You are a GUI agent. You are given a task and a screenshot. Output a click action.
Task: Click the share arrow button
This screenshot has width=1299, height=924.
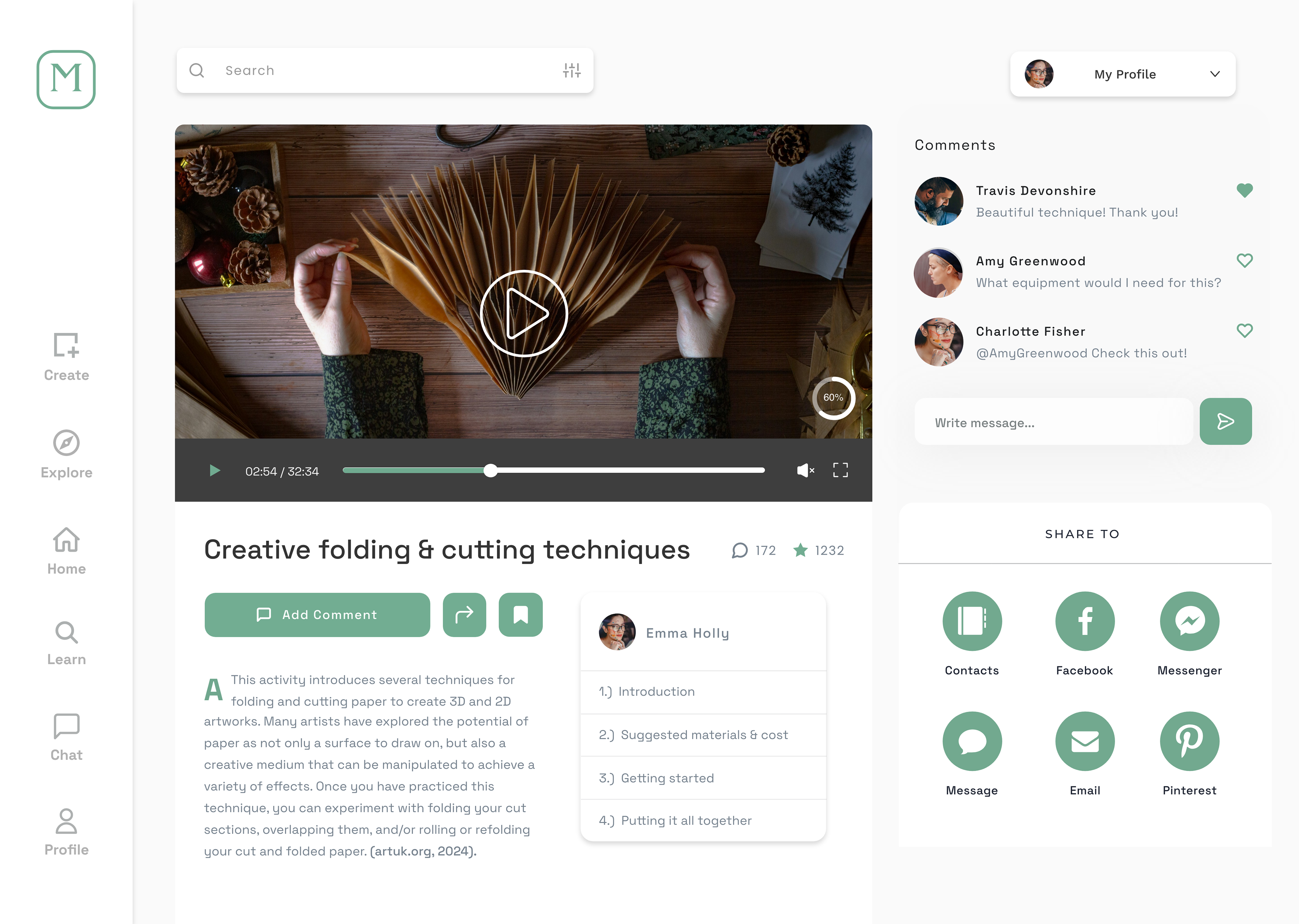(x=464, y=614)
